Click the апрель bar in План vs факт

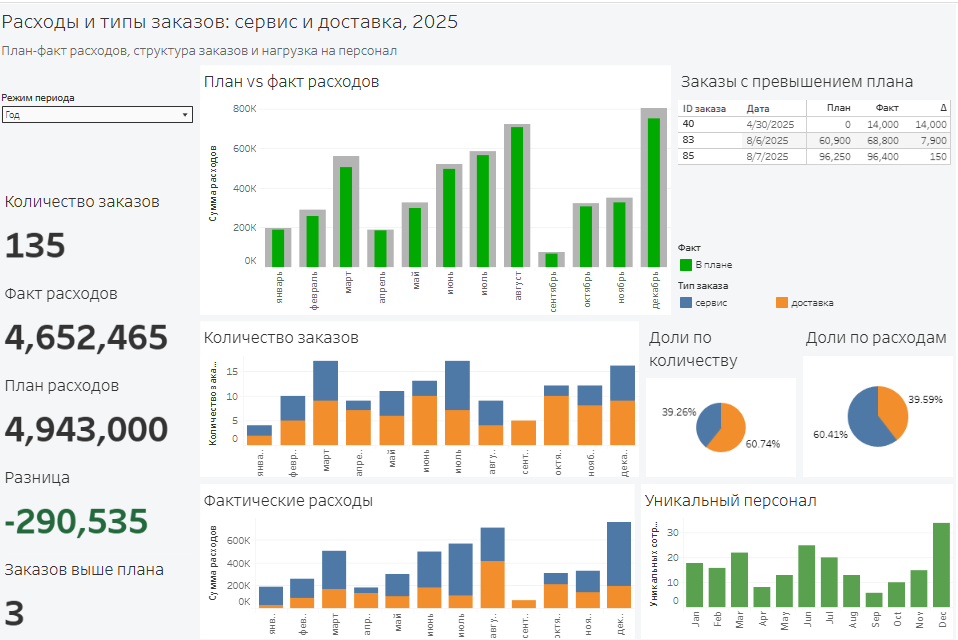(x=380, y=249)
